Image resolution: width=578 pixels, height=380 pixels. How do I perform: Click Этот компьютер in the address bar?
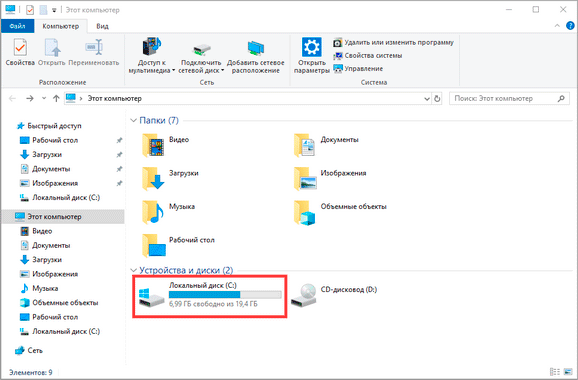114,98
